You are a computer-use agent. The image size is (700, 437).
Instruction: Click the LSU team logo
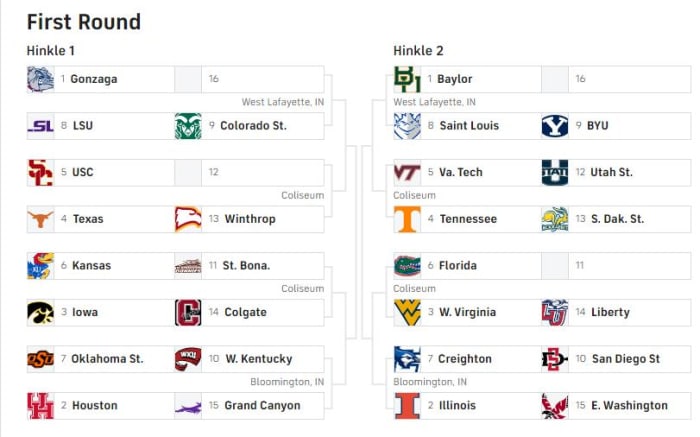40,126
